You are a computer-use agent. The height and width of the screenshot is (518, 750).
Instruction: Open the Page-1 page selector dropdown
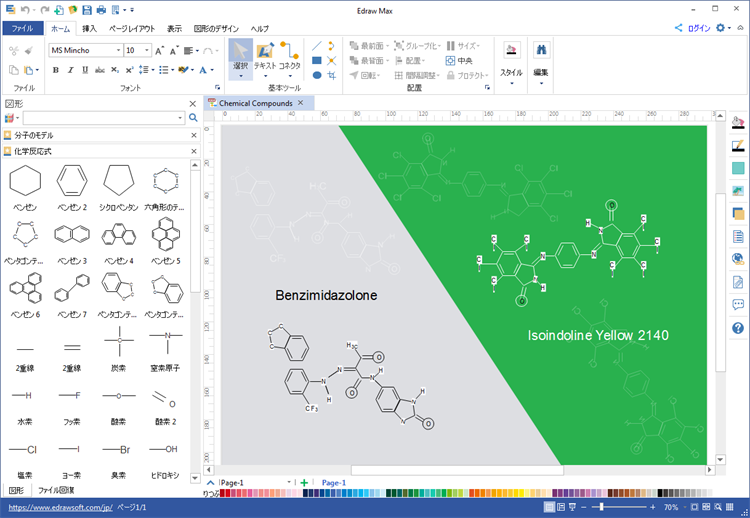(x=289, y=483)
